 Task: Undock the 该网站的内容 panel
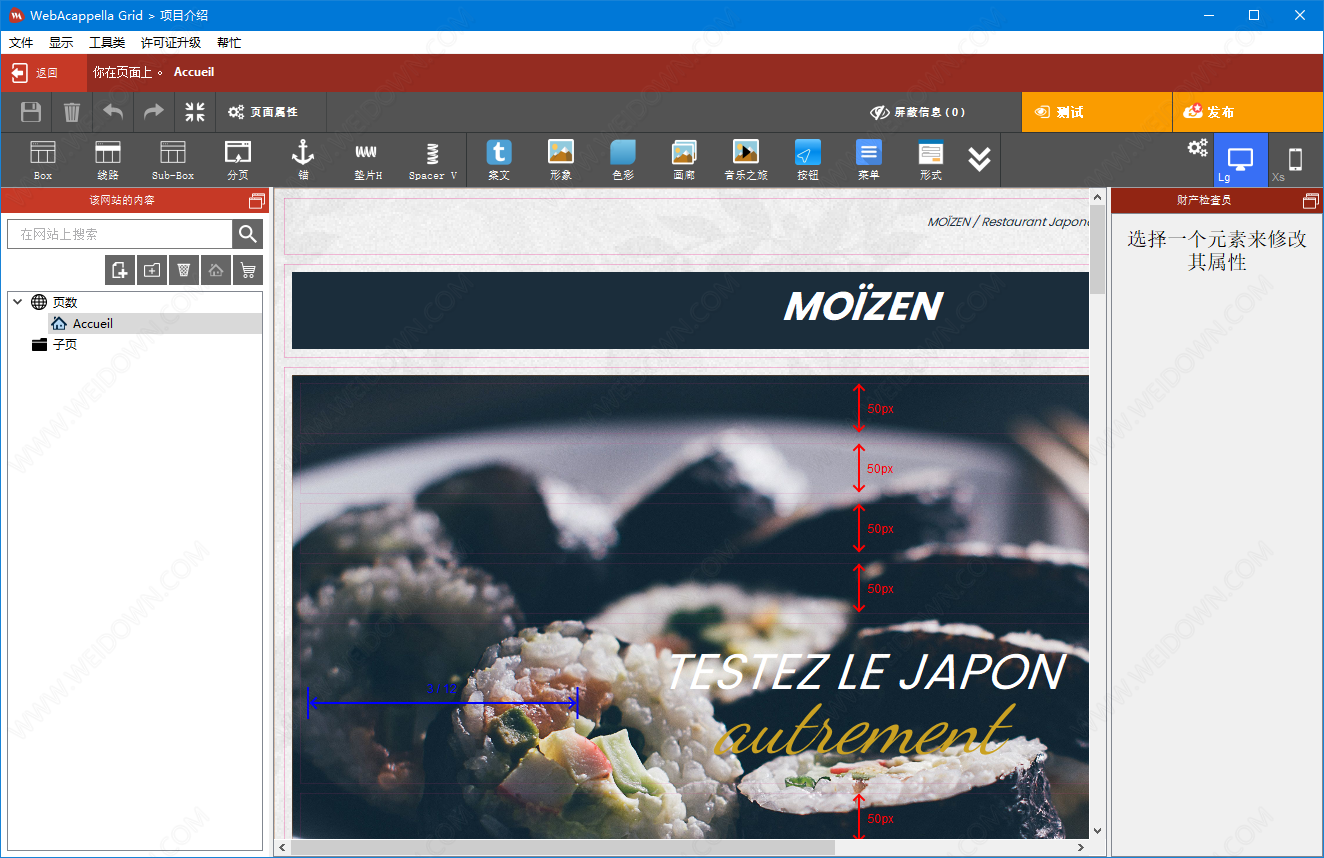(x=257, y=201)
